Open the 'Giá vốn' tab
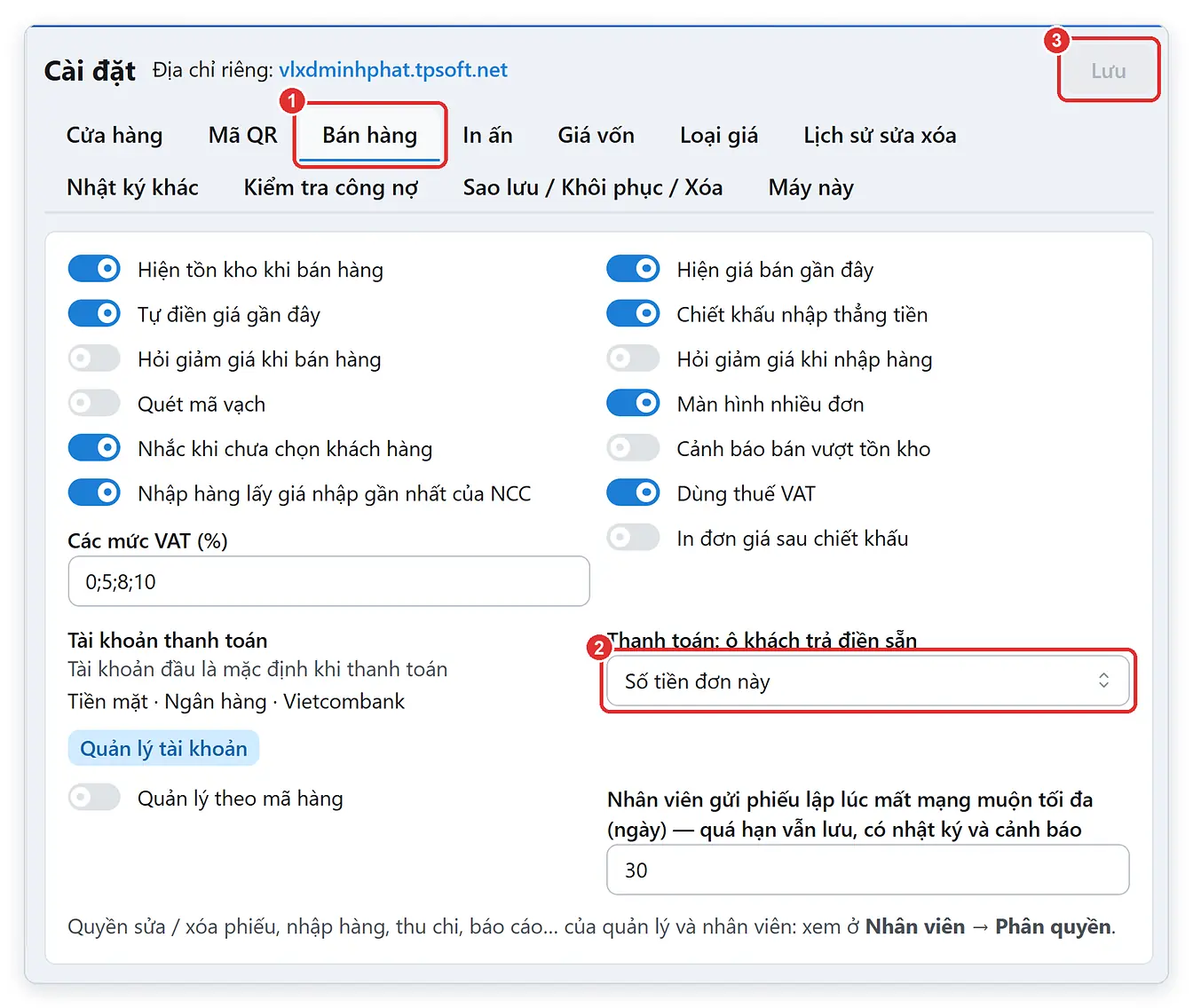Viewport: 1193px width, 1008px height. 596,136
